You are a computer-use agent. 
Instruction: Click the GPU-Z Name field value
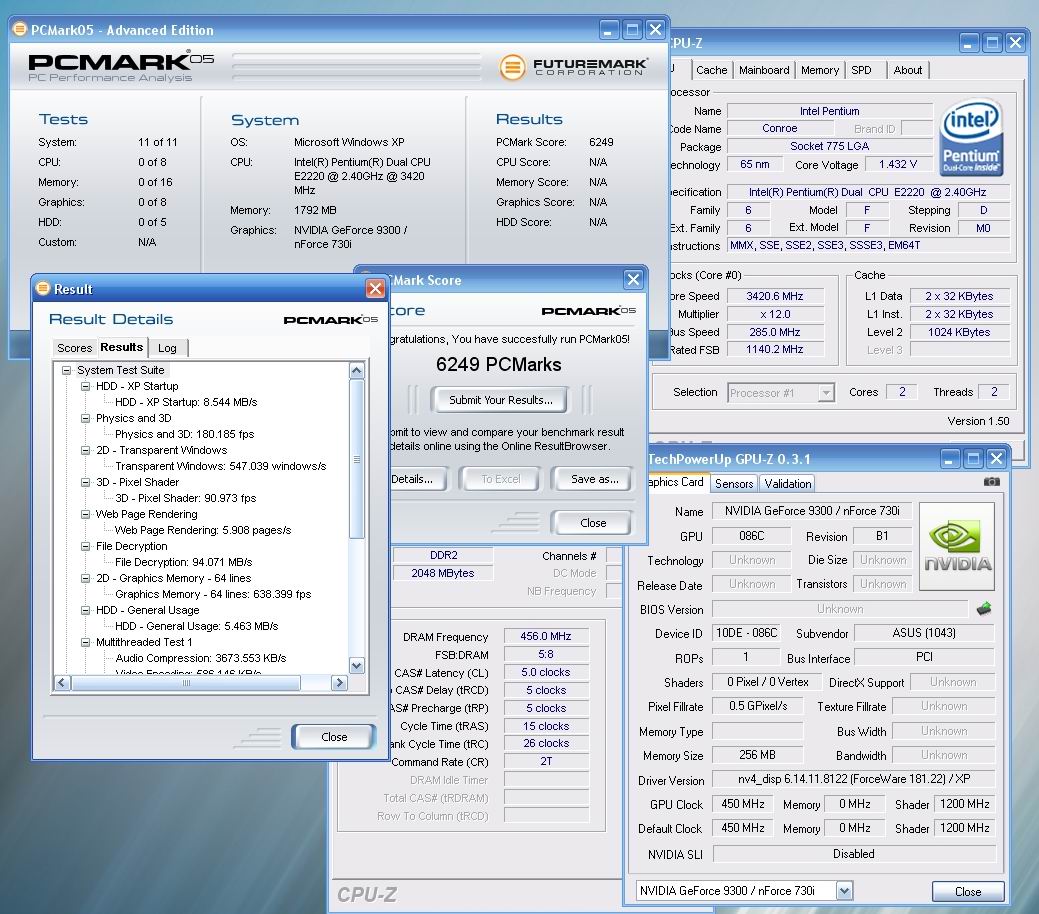[812, 511]
